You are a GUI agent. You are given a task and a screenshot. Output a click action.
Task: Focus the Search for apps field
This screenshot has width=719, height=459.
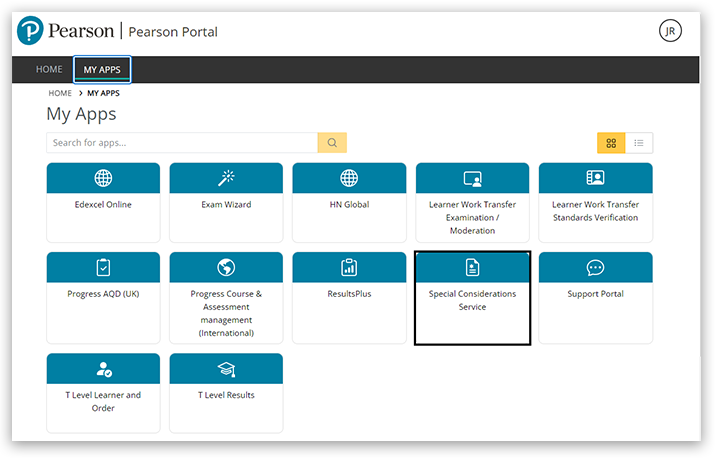(182, 143)
